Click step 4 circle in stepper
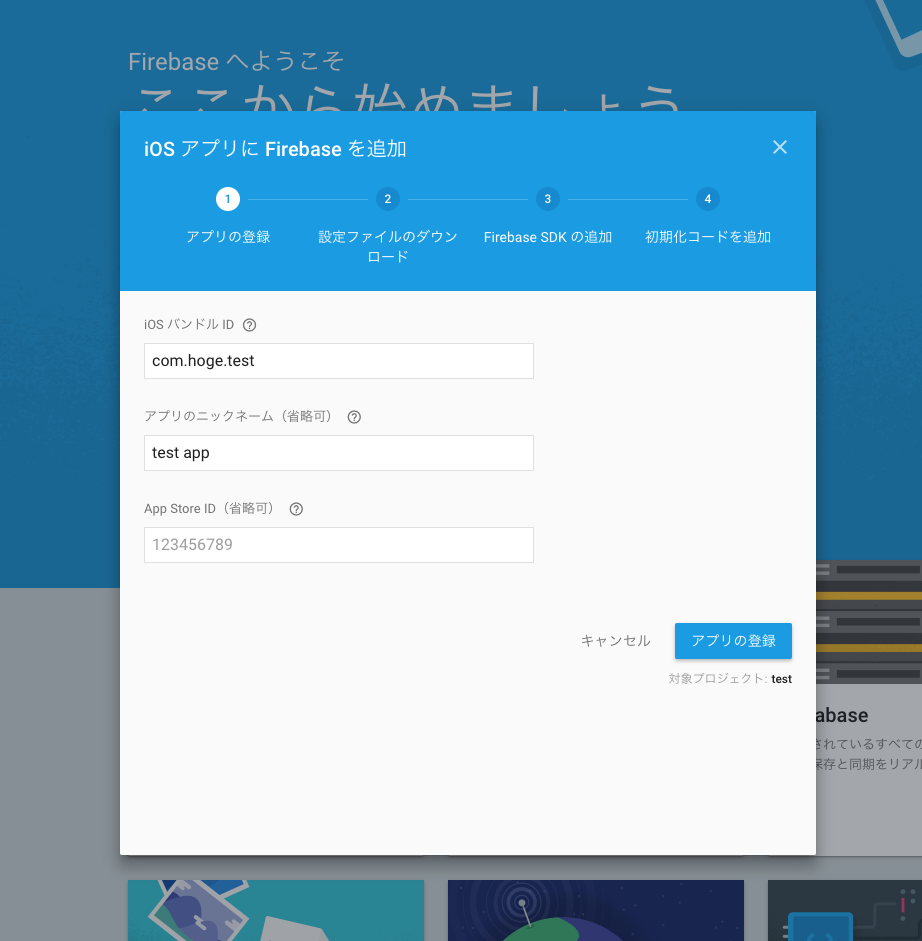 (x=708, y=199)
